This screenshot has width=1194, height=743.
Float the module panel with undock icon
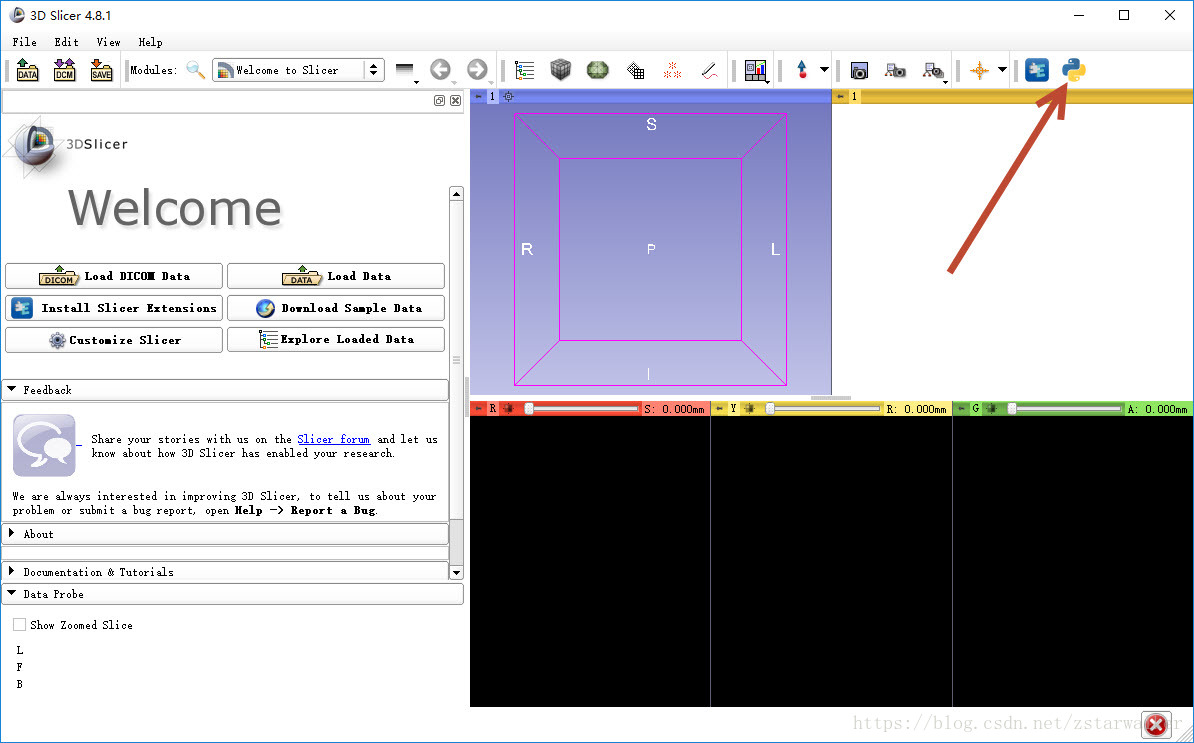[x=439, y=100]
